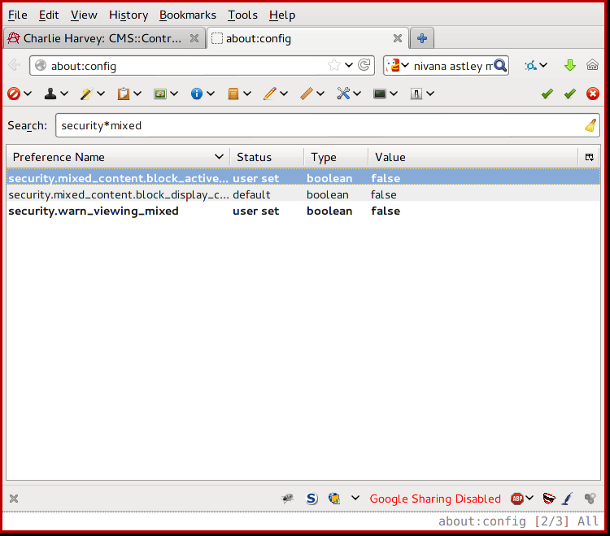Image resolution: width=610 pixels, height=536 pixels.
Task: Expand the URL bar history dropdown
Action: click(349, 65)
